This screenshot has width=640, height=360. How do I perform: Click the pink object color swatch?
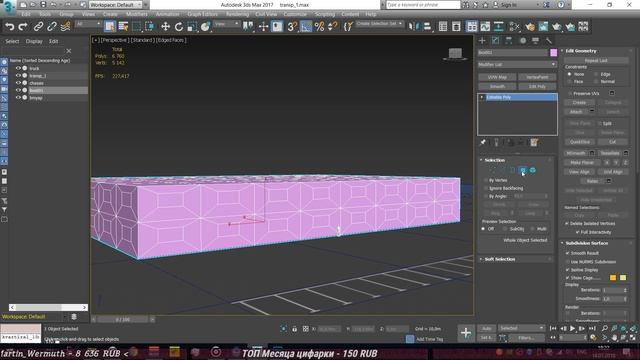point(553,53)
